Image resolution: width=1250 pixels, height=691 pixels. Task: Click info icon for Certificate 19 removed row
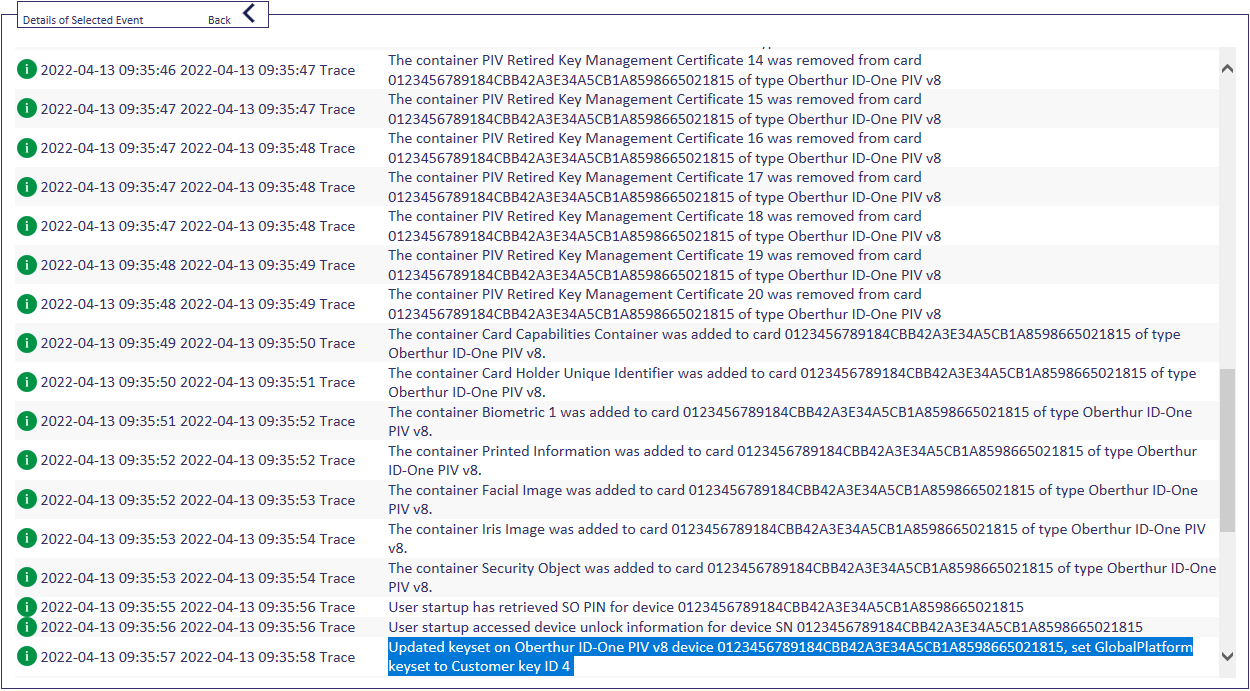(27, 265)
